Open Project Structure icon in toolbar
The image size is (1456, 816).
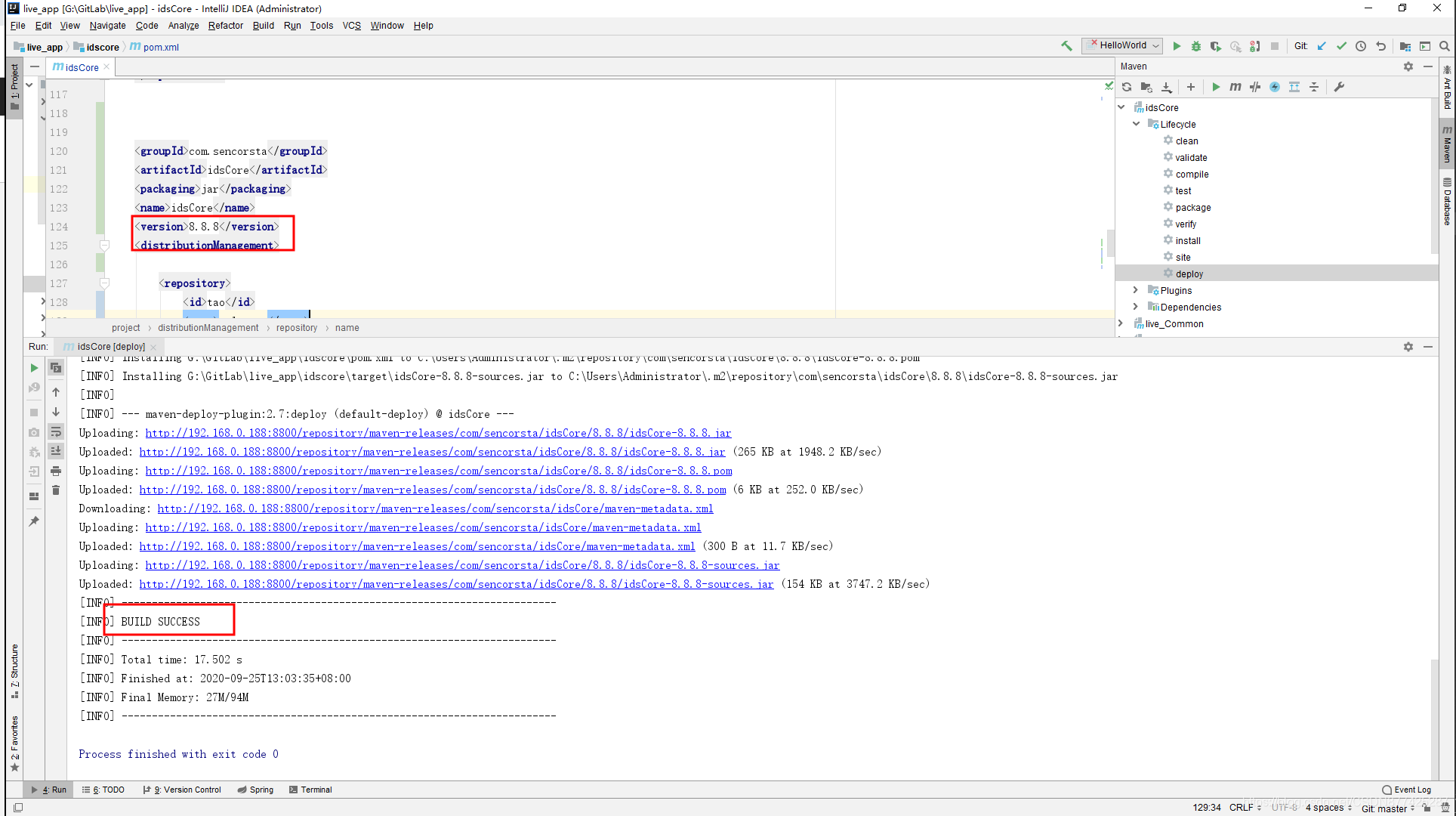point(1405,46)
